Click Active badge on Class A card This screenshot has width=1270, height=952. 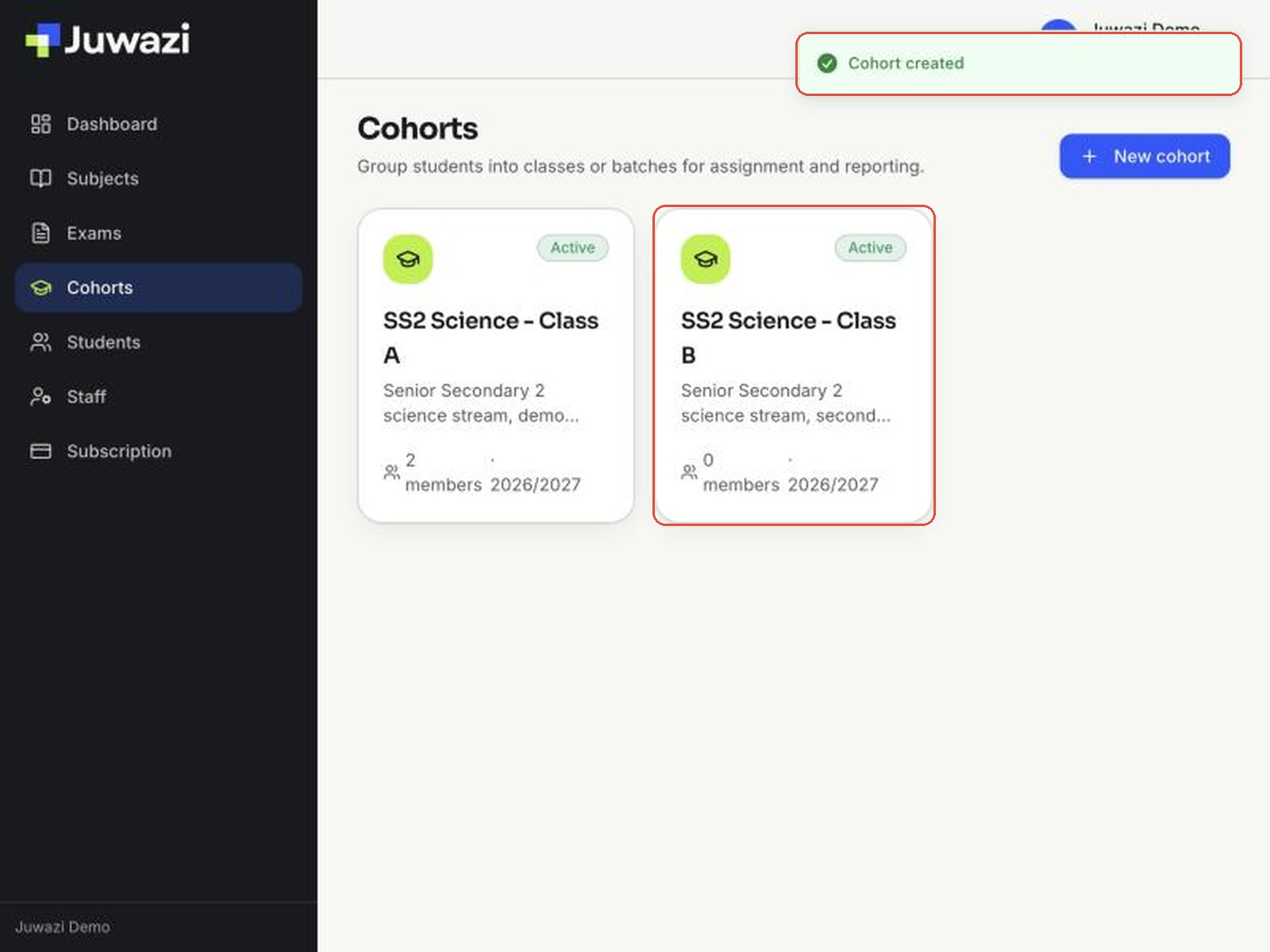pos(573,248)
